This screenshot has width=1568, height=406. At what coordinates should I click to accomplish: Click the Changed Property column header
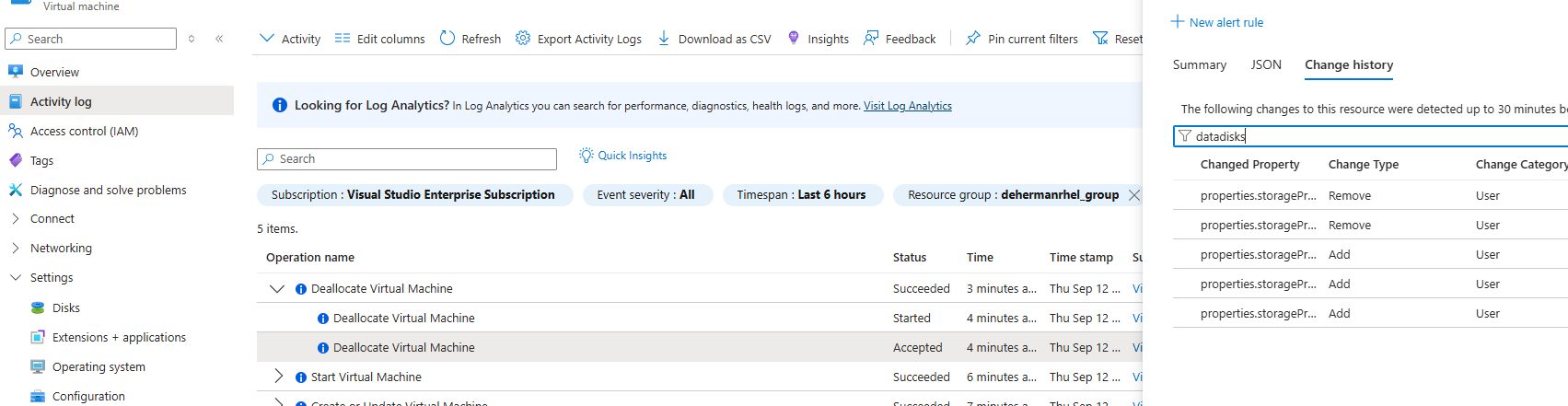coord(1249,165)
